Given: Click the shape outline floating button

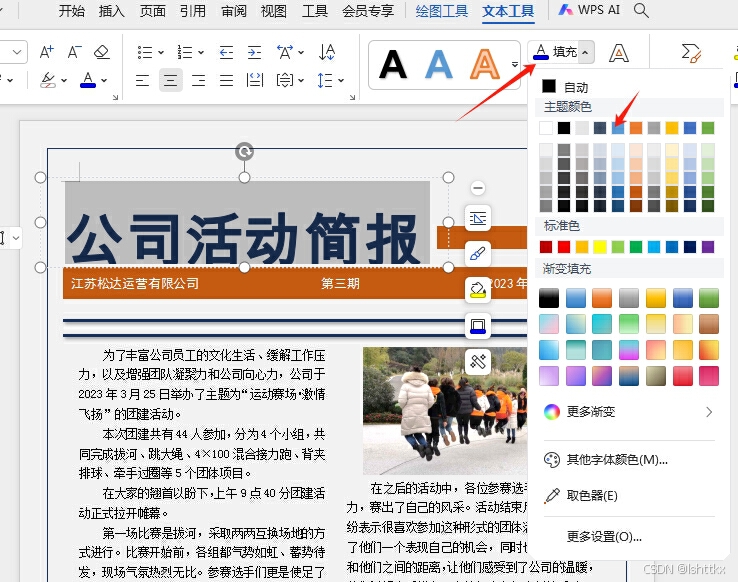Looking at the screenshot, I should [478, 326].
